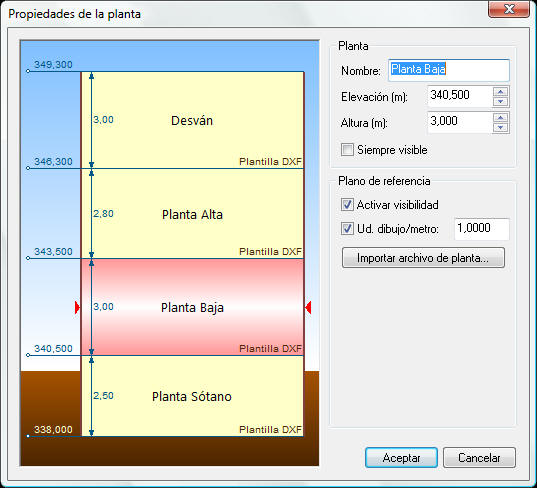Decrease Altura value with down arrow
Screen dimensions: 537x488
501,127
